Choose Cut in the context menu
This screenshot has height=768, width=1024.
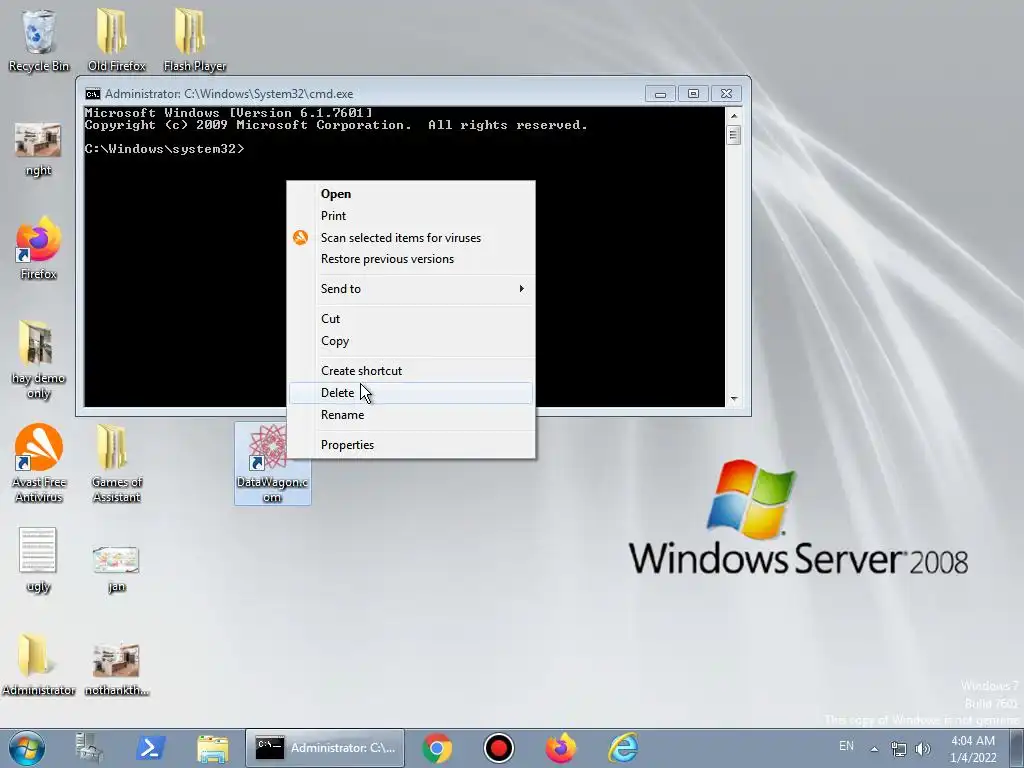(x=411, y=319)
